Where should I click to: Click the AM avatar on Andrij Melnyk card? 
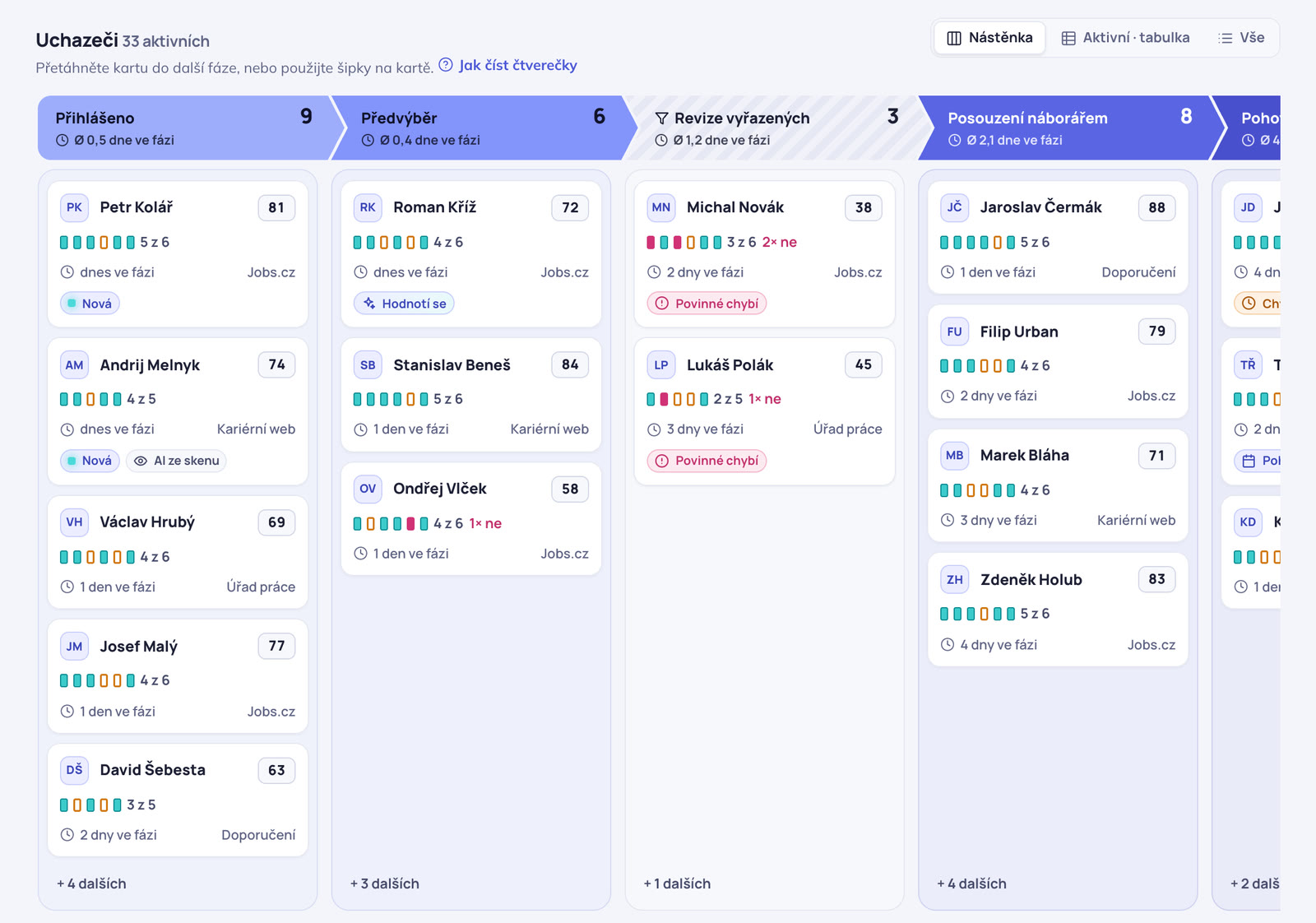pyautogui.click(x=75, y=365)
